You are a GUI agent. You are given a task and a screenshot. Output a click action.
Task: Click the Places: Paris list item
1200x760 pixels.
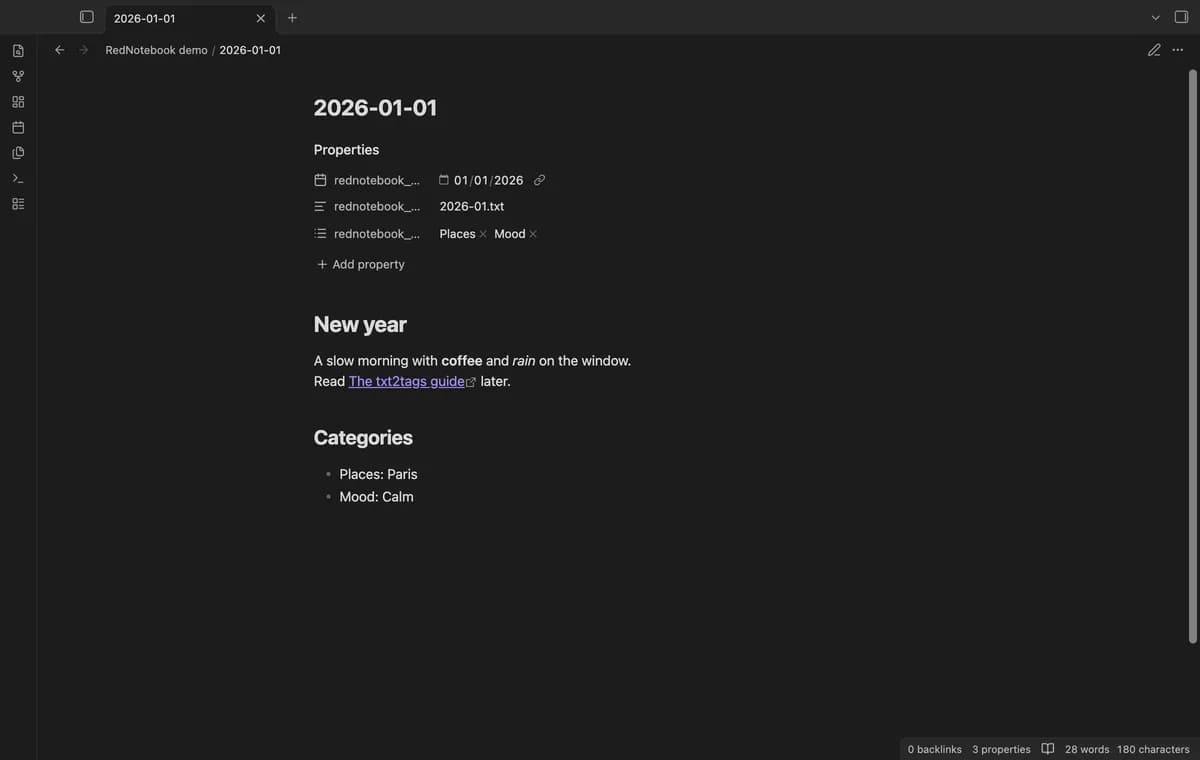coord(378,474)
